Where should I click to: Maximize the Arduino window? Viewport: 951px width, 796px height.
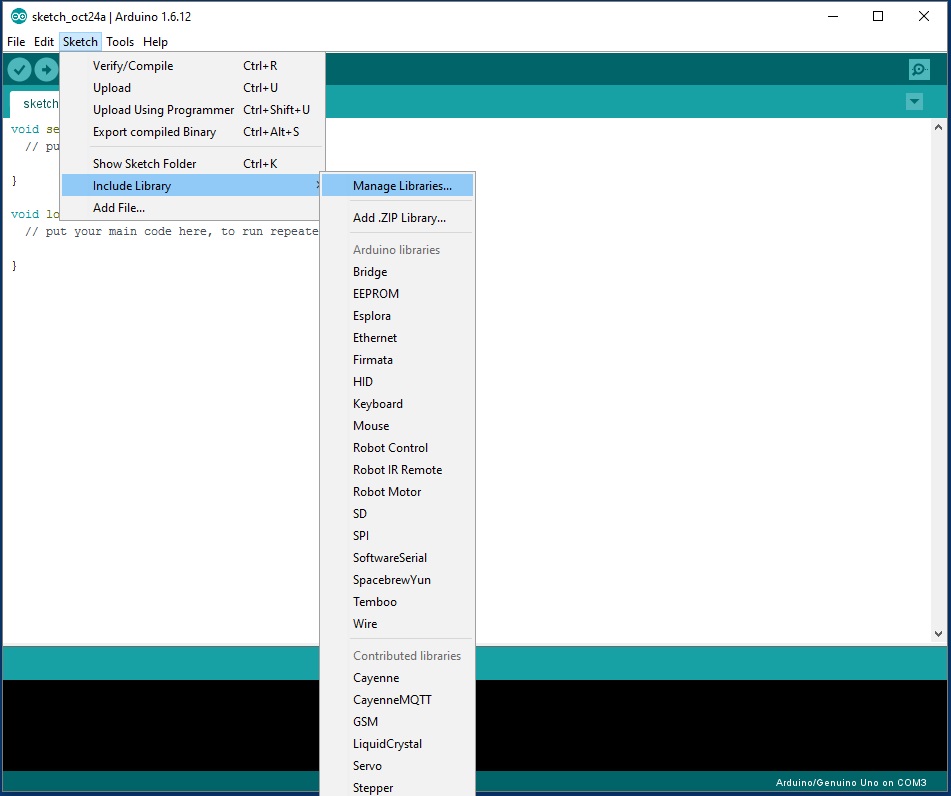[x=878, y=16]
